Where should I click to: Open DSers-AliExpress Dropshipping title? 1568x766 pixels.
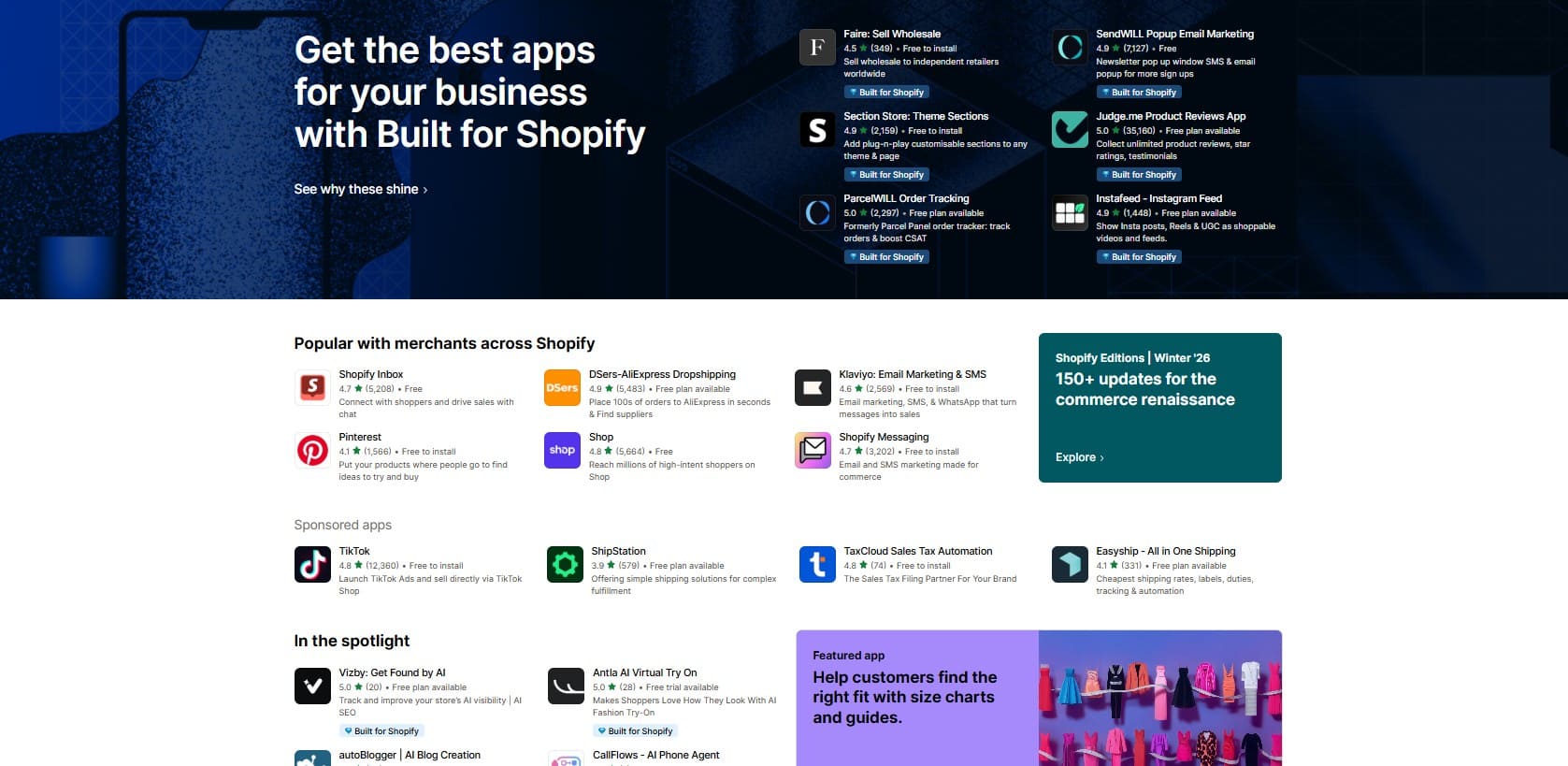pos(662,374)
